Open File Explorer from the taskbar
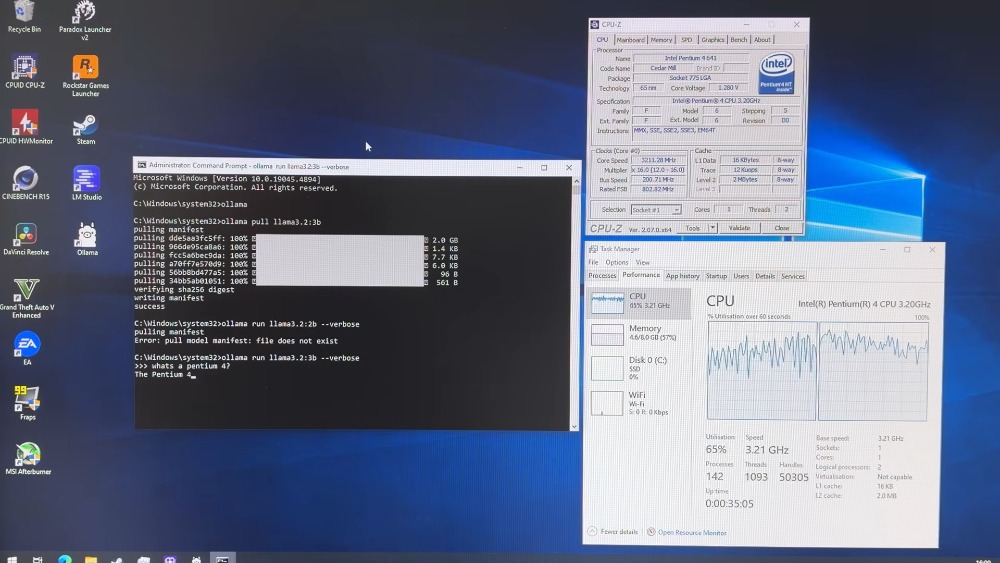 [x=91, y=559]
